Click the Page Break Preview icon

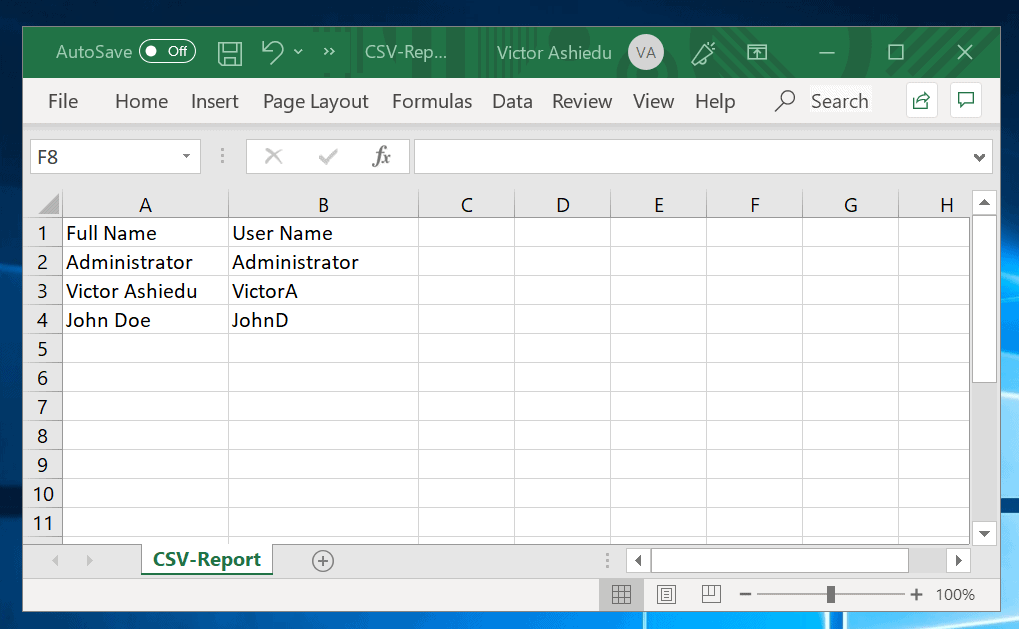710,594
